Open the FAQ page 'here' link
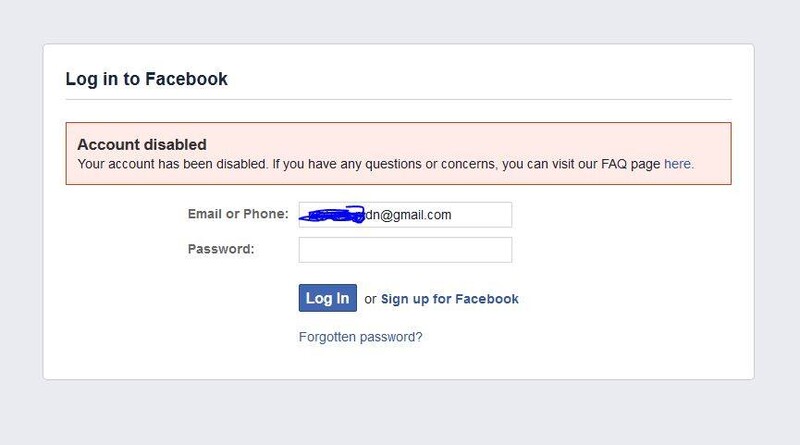Viewport: 800px width, 445px height. [x=679, y=164]
